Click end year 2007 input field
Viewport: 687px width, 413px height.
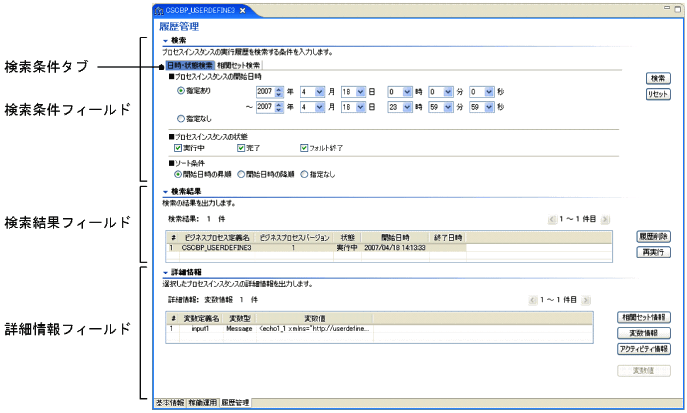pyautogui.click(x=265, y=107)
